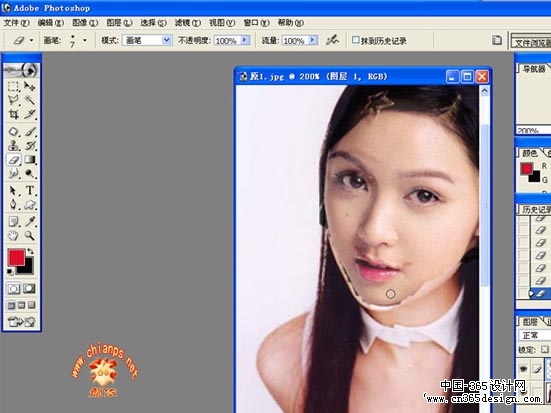This screenshot has height=413, width=551.
Task: Select the Clone Stamp tool
Action: click(x=14, y=145)
